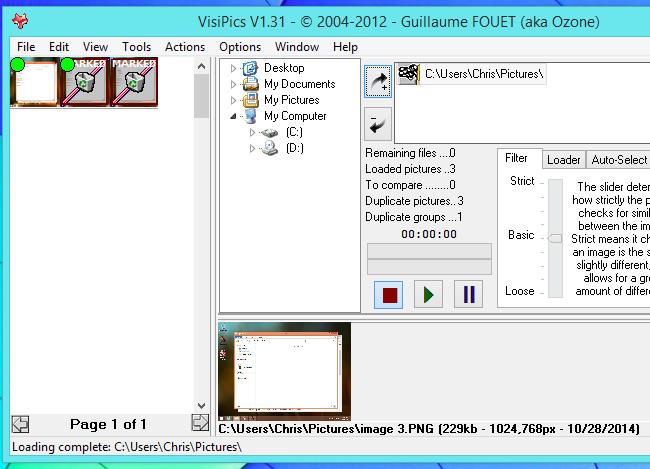Image resolution: width=650 pixels, height=469 pixels.
Task: Click the image 3.PNG file info line
Action: 429,429
